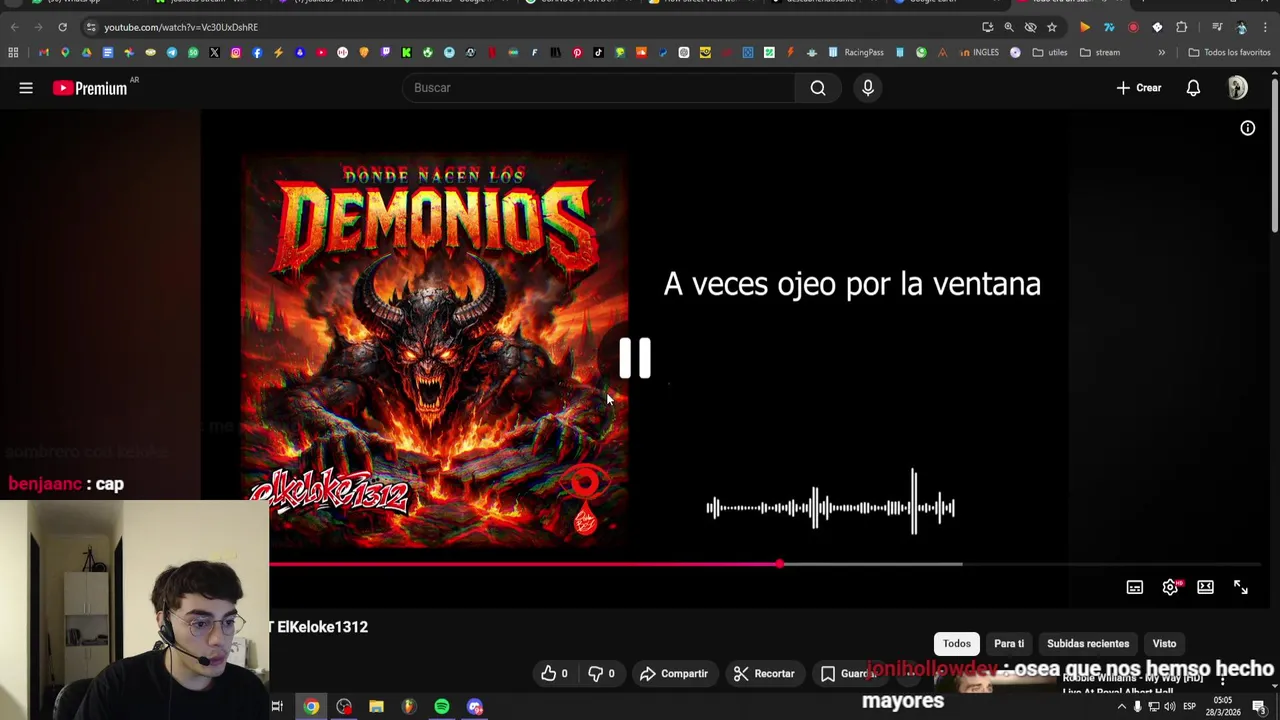1280x720 pixels.
Task: Click the youtube.com address bar URL
Action: [181, 27]
